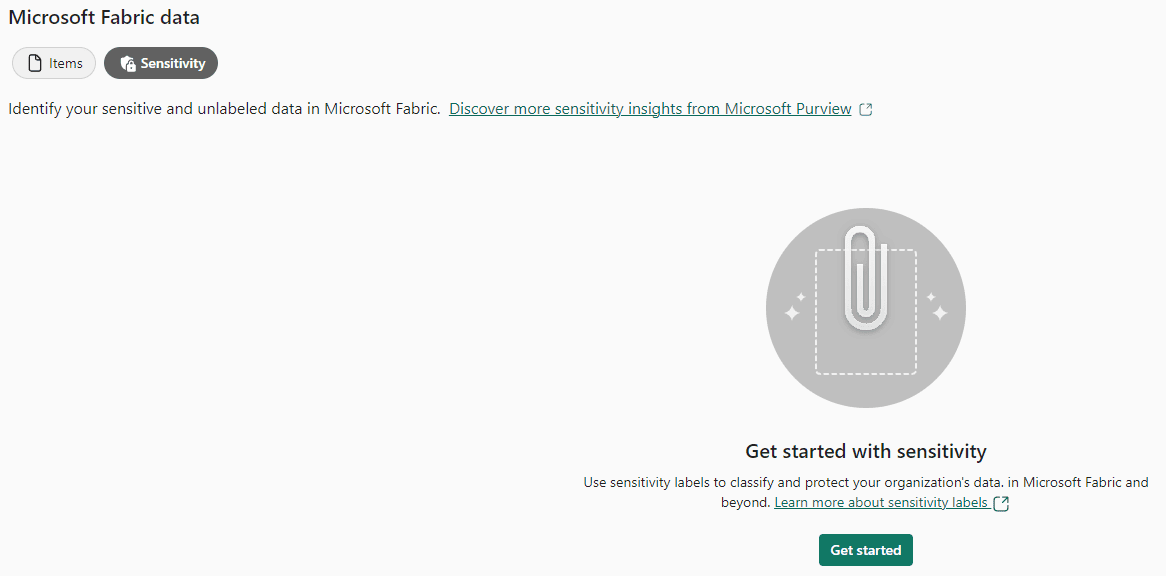
Task: Click the paperclip illustration
Action: [x=866, y=279]
